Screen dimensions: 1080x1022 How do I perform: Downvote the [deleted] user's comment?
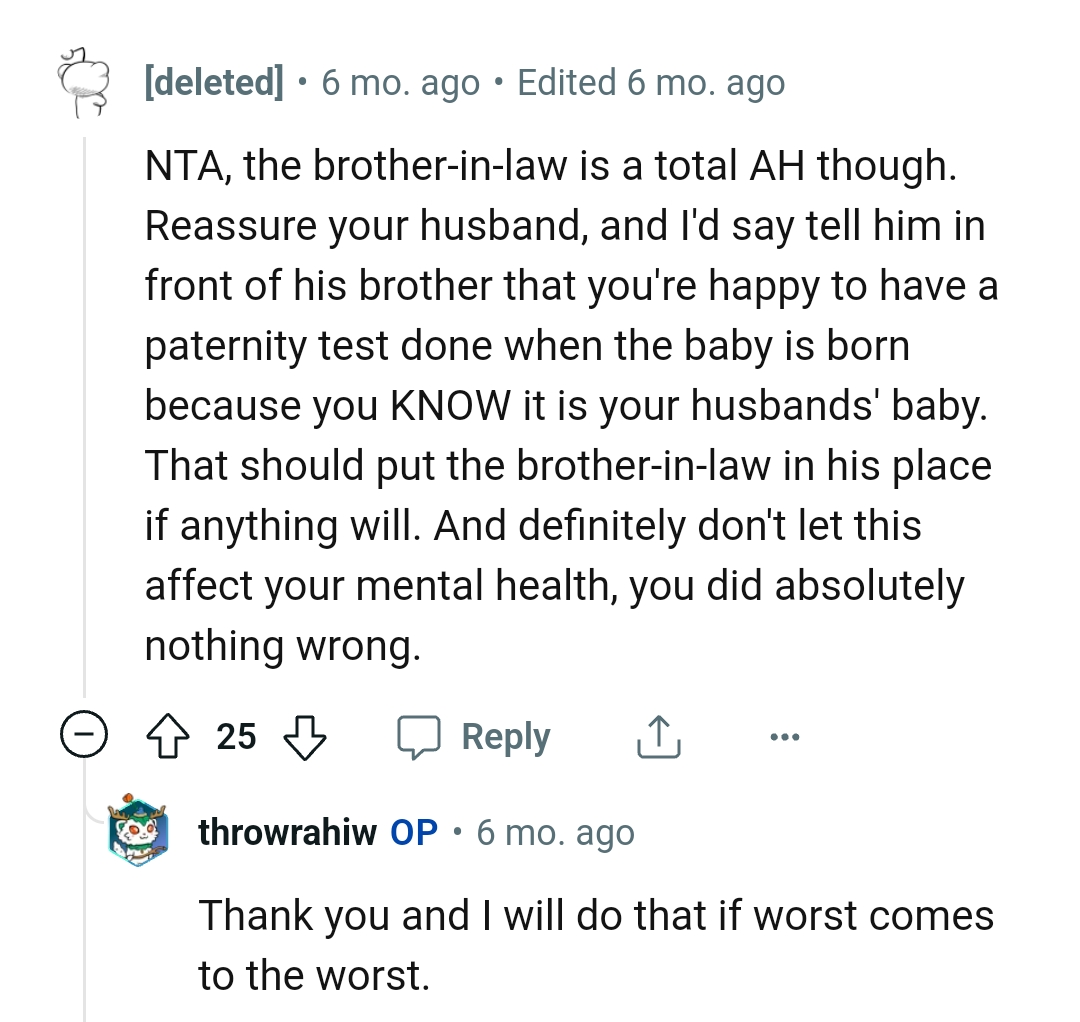click(x=306, y=737)
